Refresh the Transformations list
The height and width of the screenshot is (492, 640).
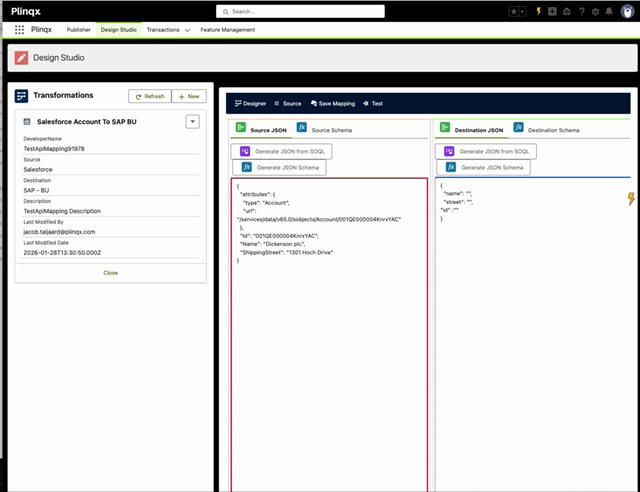150,96
